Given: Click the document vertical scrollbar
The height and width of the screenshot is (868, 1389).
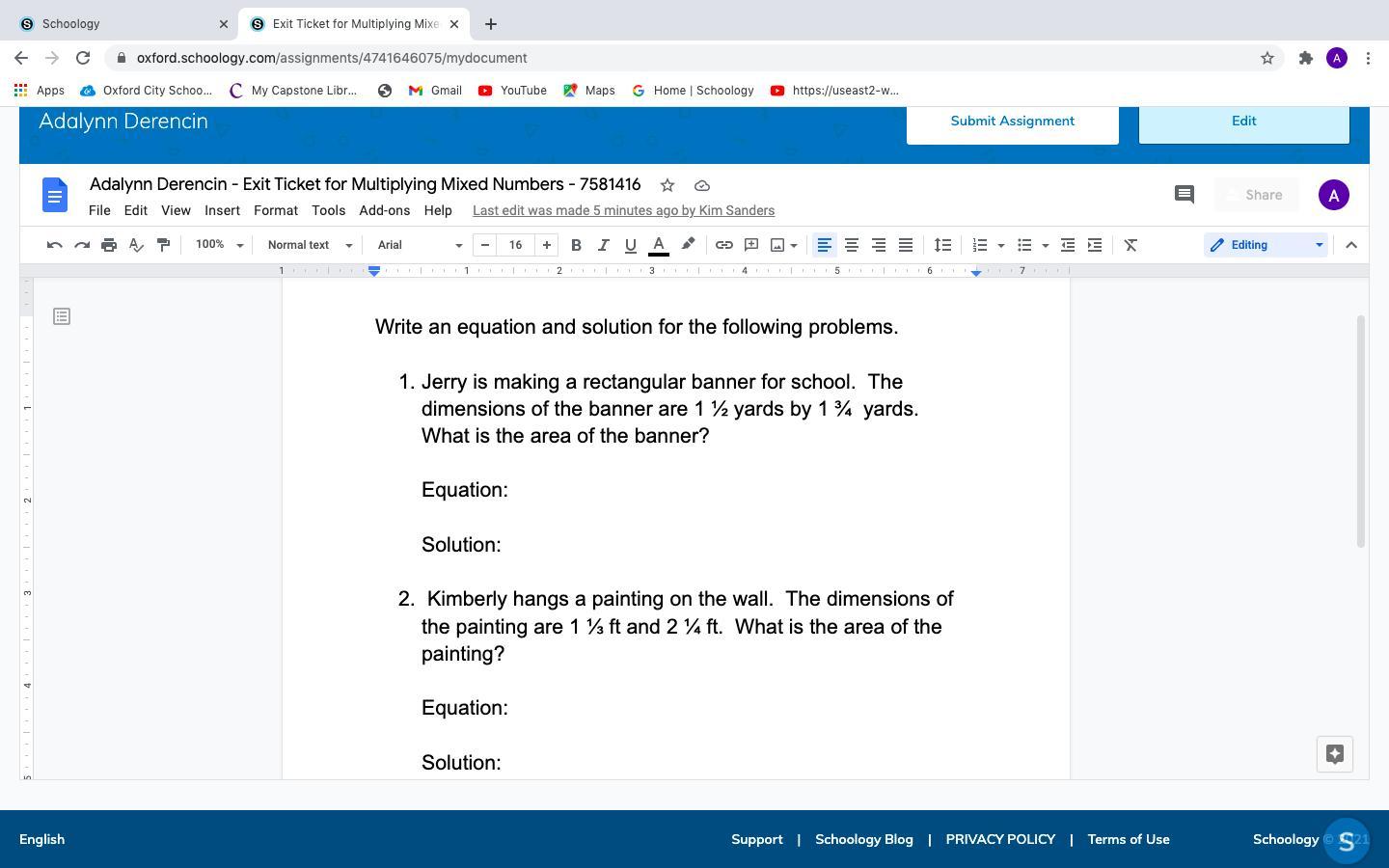Looking at the screenshot, I should click(x=1361, y=431).
